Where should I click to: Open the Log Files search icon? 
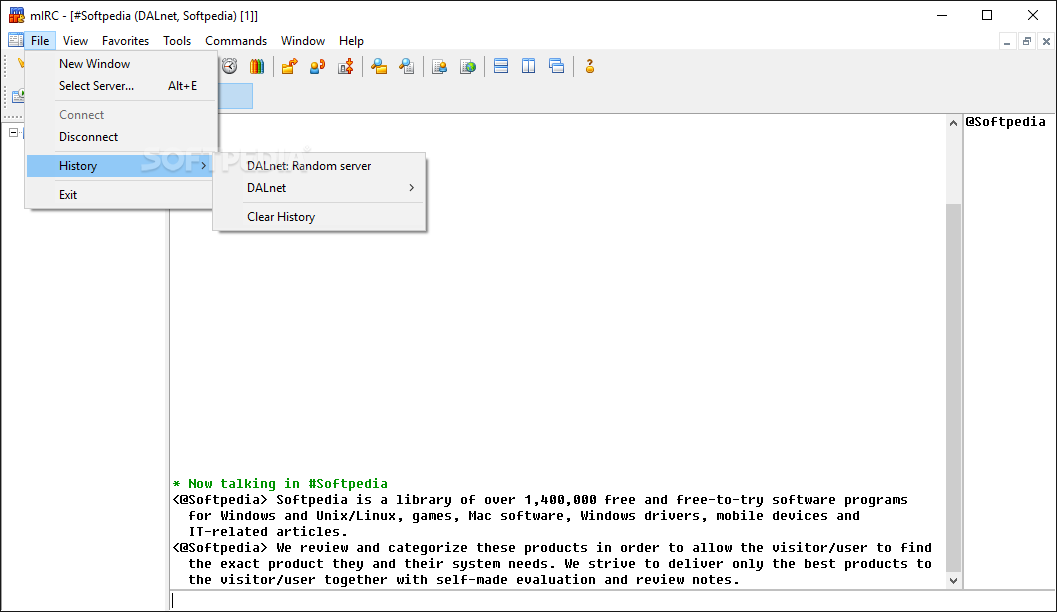(406, 66)
